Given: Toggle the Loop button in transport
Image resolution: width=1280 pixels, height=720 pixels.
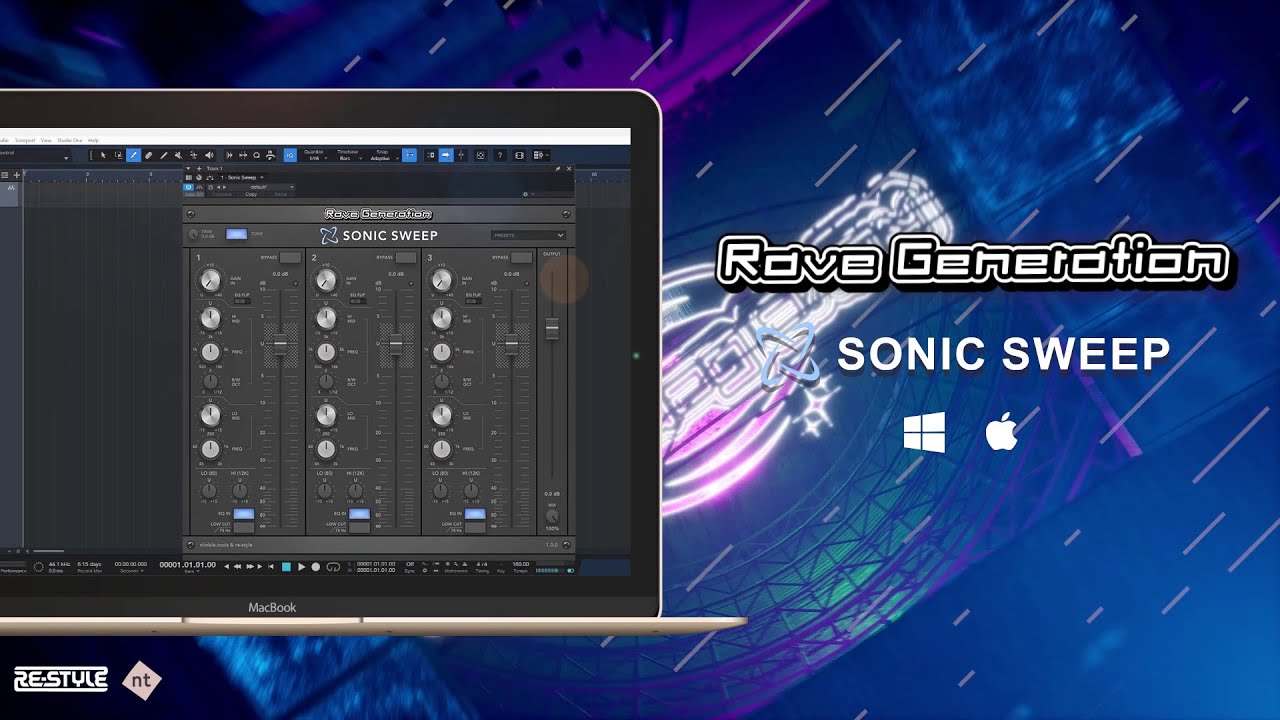Looking at the screenshot, I should click(333, 567).
